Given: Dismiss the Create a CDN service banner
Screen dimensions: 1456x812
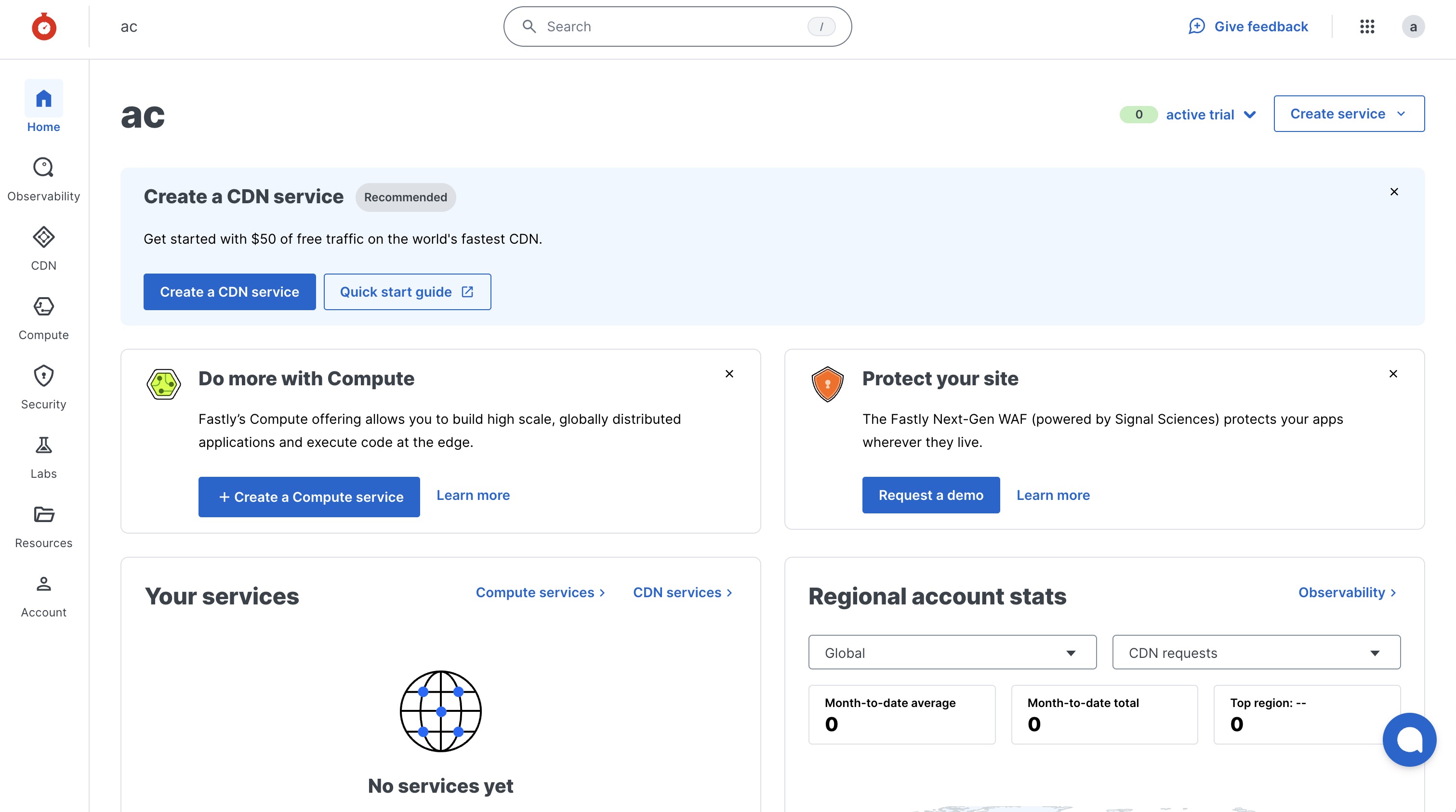Looking at the screenshot, I should pyautogui.click(x=1394, y=192).
